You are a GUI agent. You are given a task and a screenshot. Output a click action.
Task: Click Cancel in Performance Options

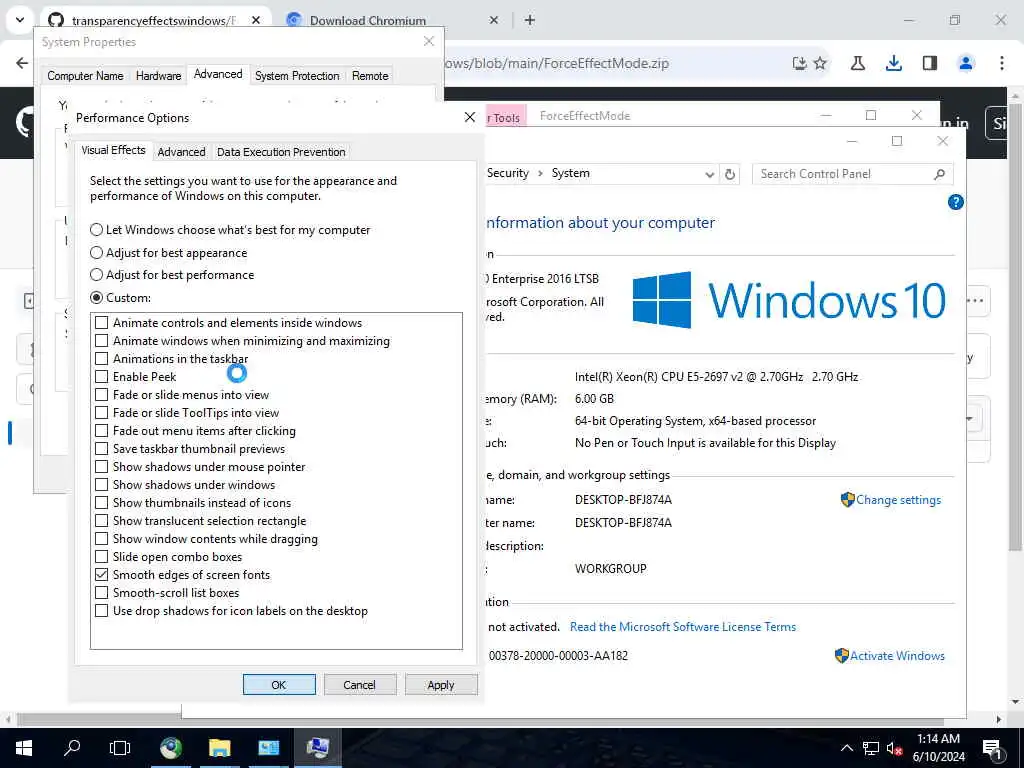(x=360, y=685)
